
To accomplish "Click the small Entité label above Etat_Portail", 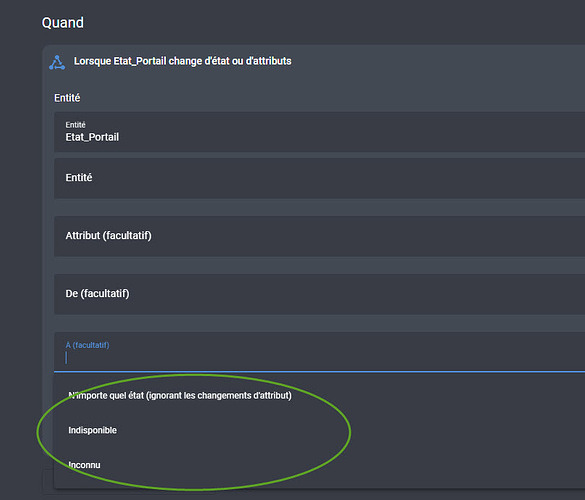I will point(75,125).
